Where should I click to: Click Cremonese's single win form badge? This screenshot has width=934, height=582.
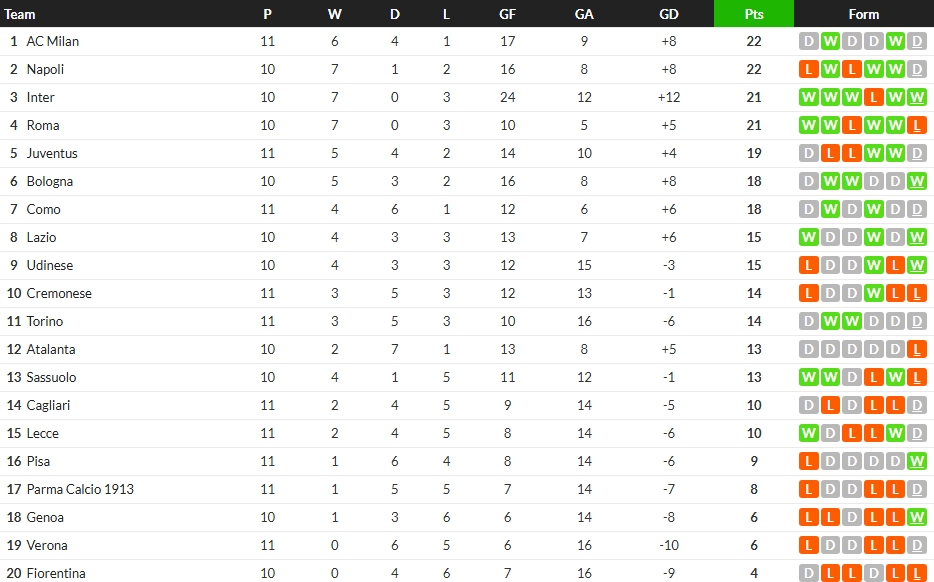point(874,293)
